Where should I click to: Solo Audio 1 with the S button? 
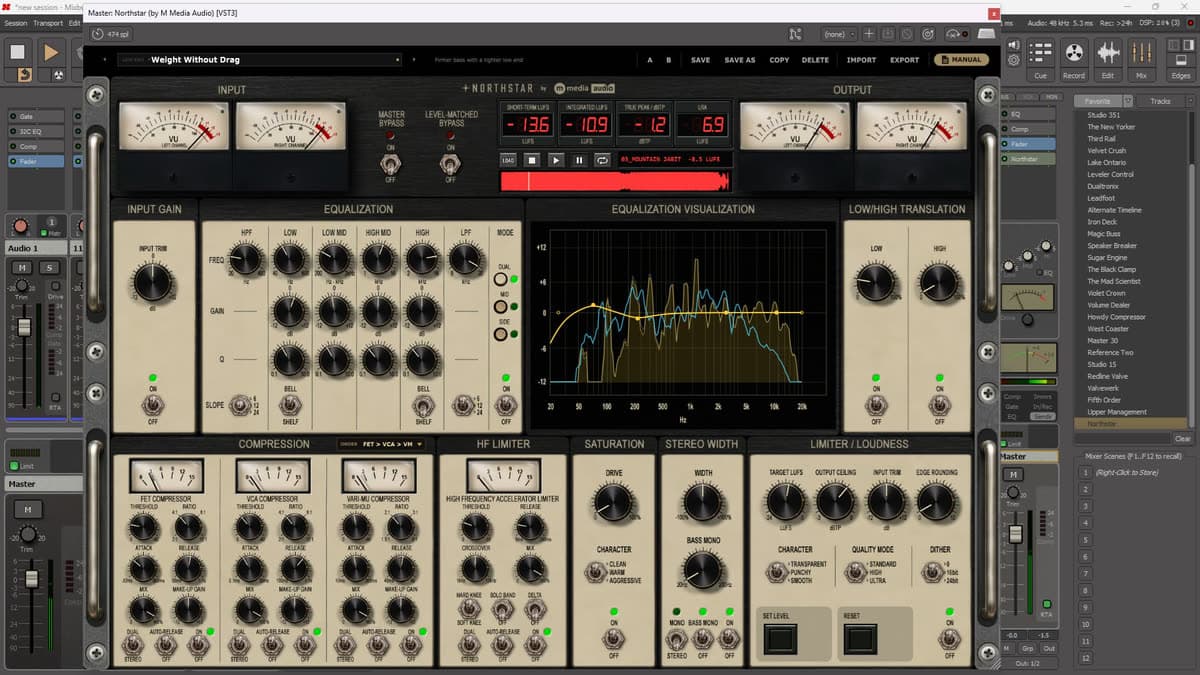click(x=48, y=268)
